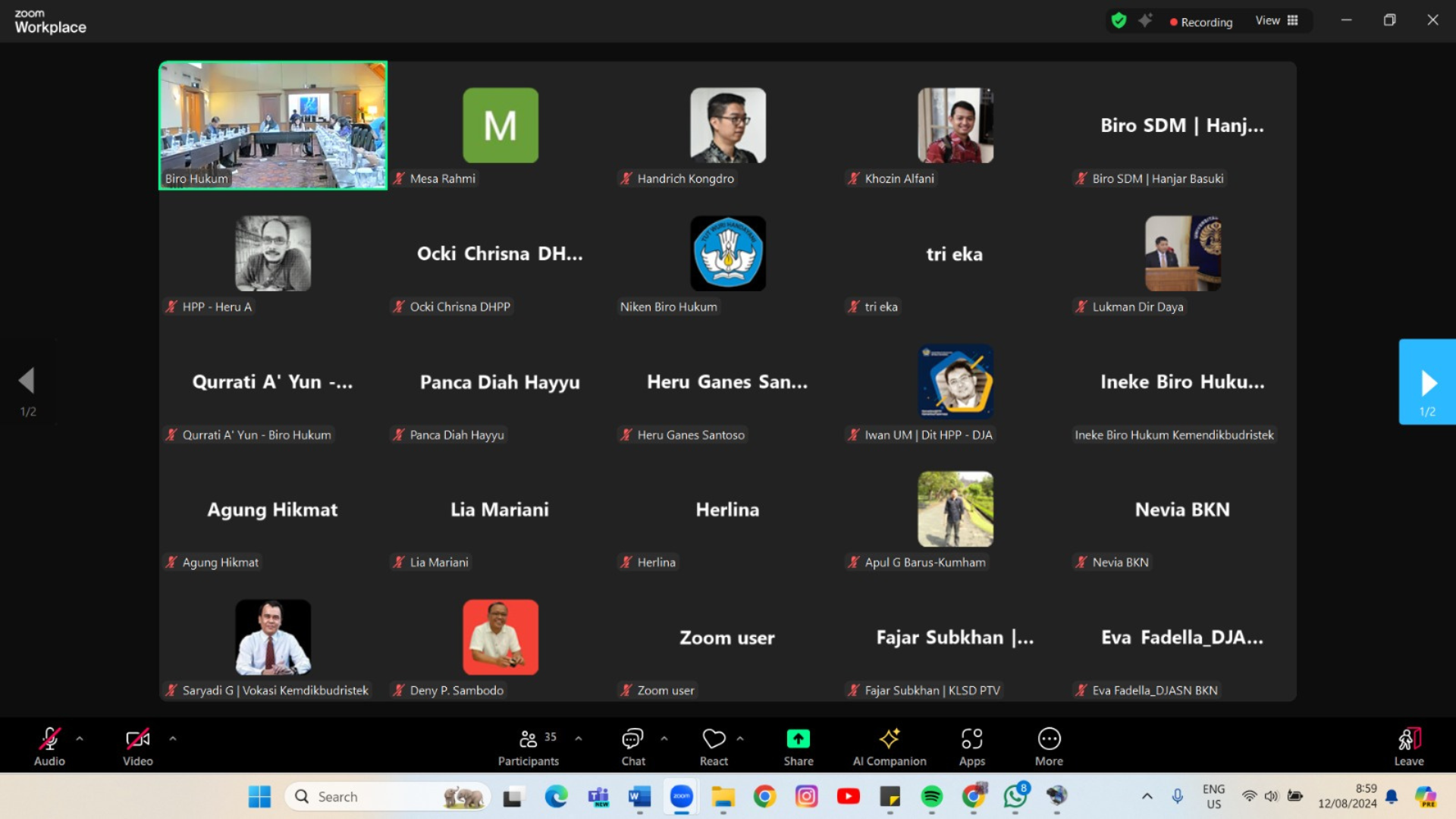The width and height of the screenshot is (1456, 819).
Task: Open File Explorer from taskbar
Action: tap(723, 796)
